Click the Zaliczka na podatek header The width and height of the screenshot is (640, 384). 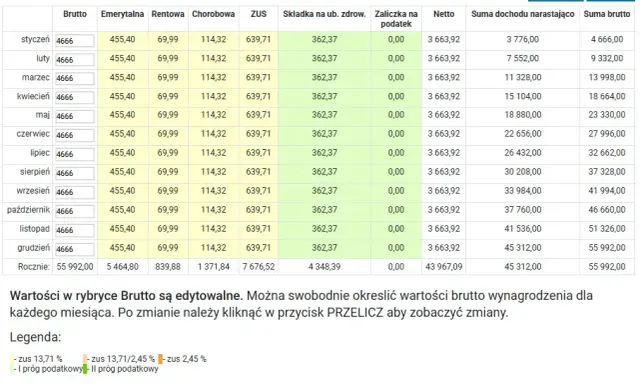(396, 19)
